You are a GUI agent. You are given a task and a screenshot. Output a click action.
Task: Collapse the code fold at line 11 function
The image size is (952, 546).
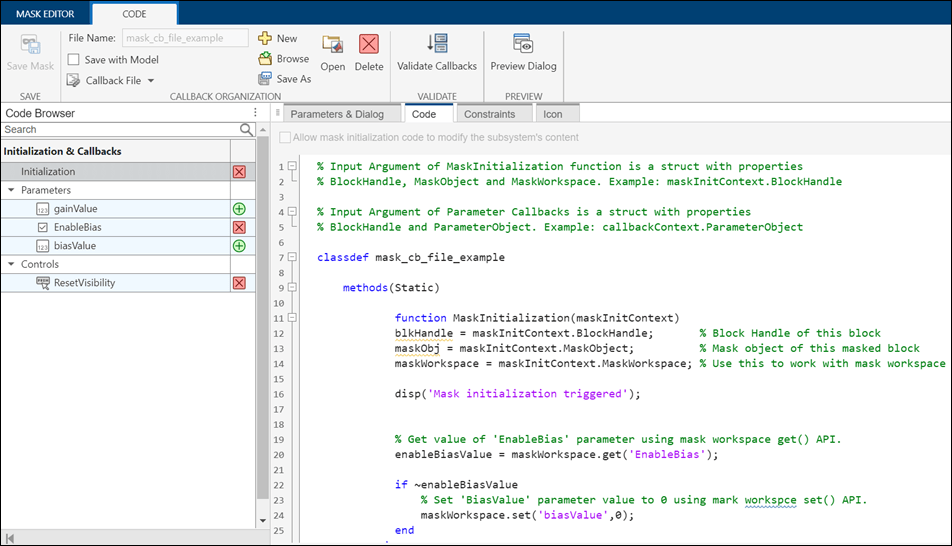tap(292, 318)
